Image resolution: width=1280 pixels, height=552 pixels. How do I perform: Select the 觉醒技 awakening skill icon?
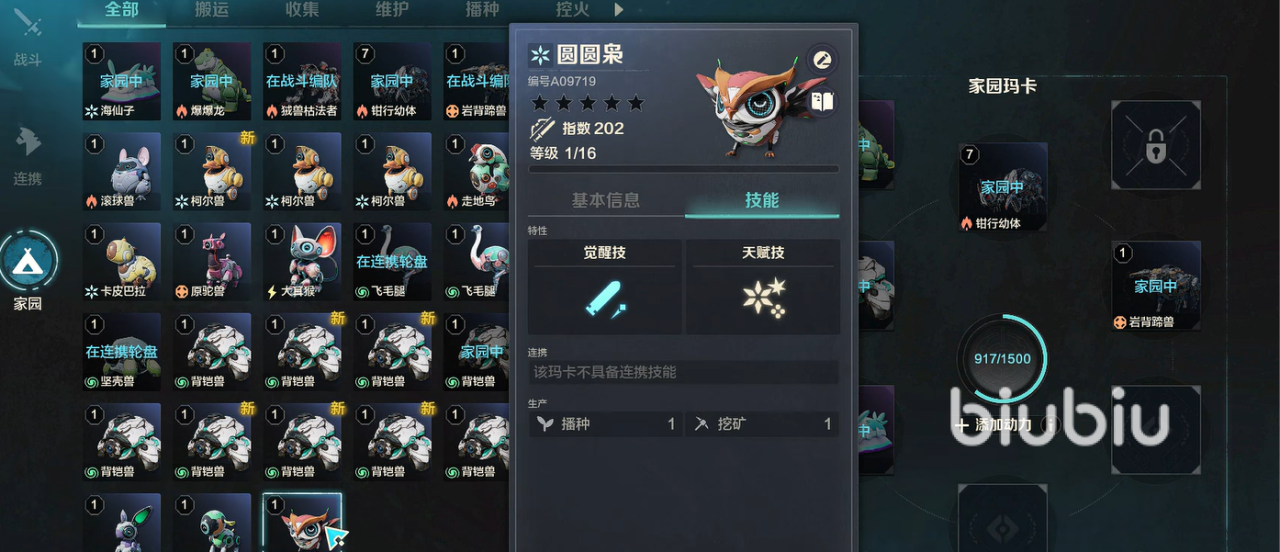pyautogui.click(x=605, y=298)
